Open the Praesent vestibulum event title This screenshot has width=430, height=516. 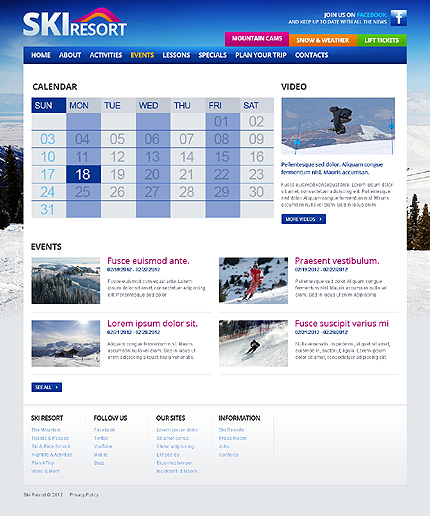pos(337,261)
